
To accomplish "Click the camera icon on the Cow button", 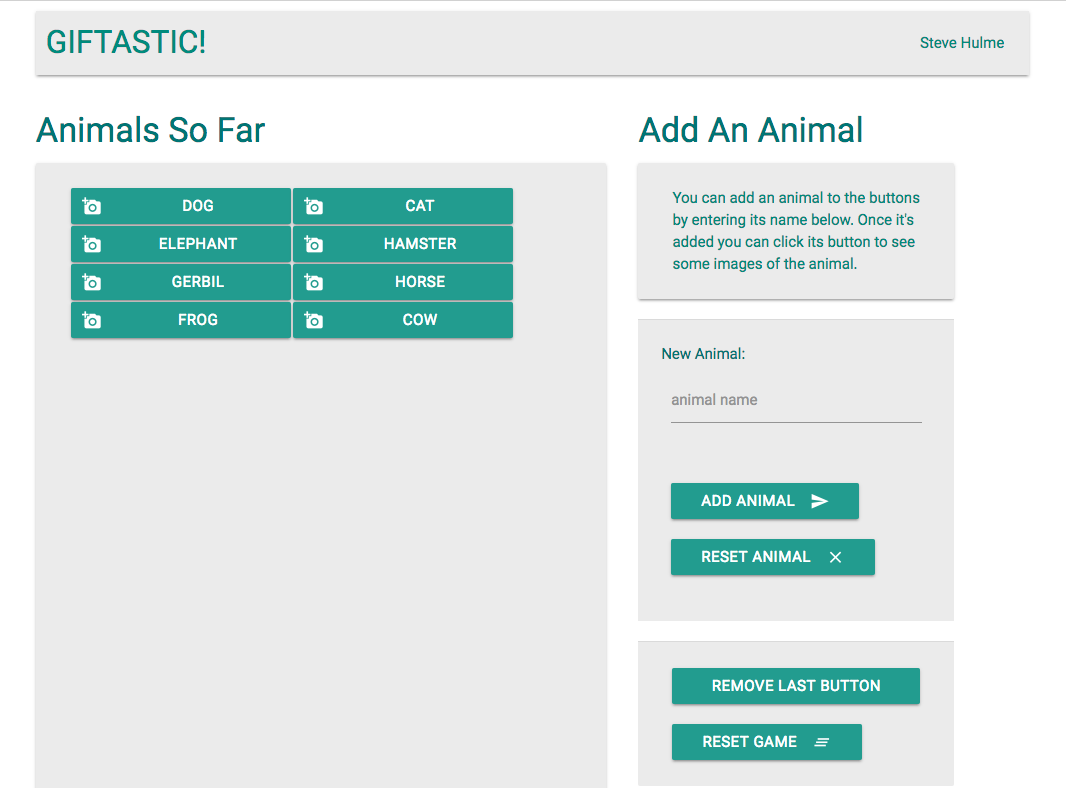I will 314,320.
